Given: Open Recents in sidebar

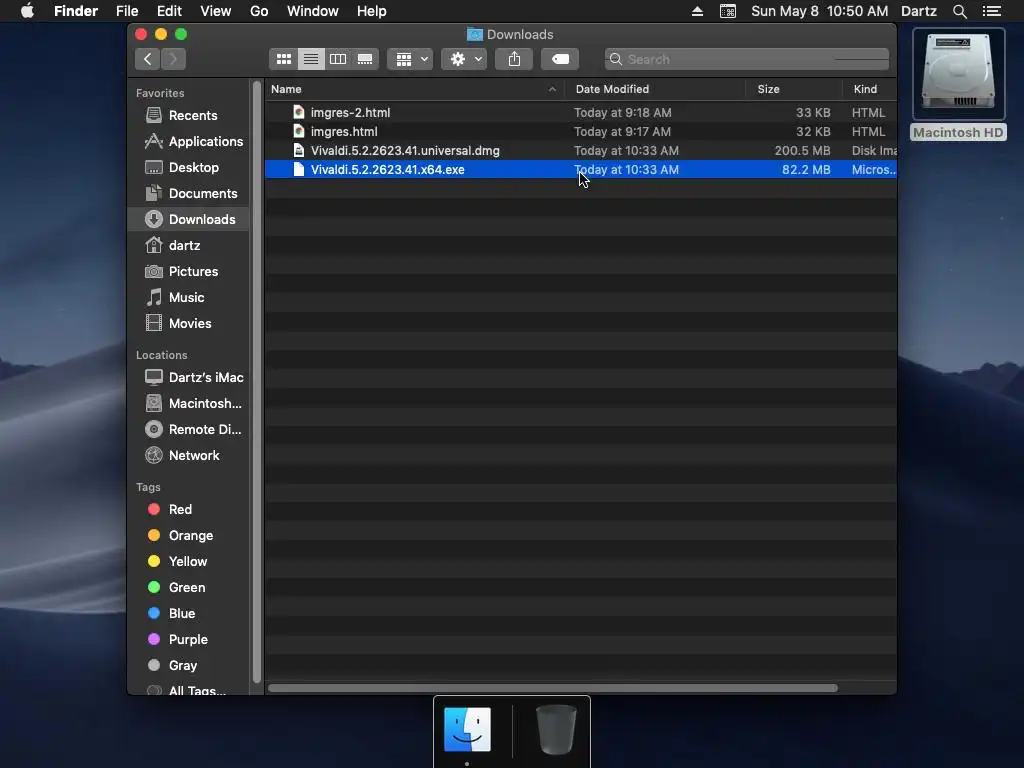Looking at the screenshot, I should click(189, 116).
